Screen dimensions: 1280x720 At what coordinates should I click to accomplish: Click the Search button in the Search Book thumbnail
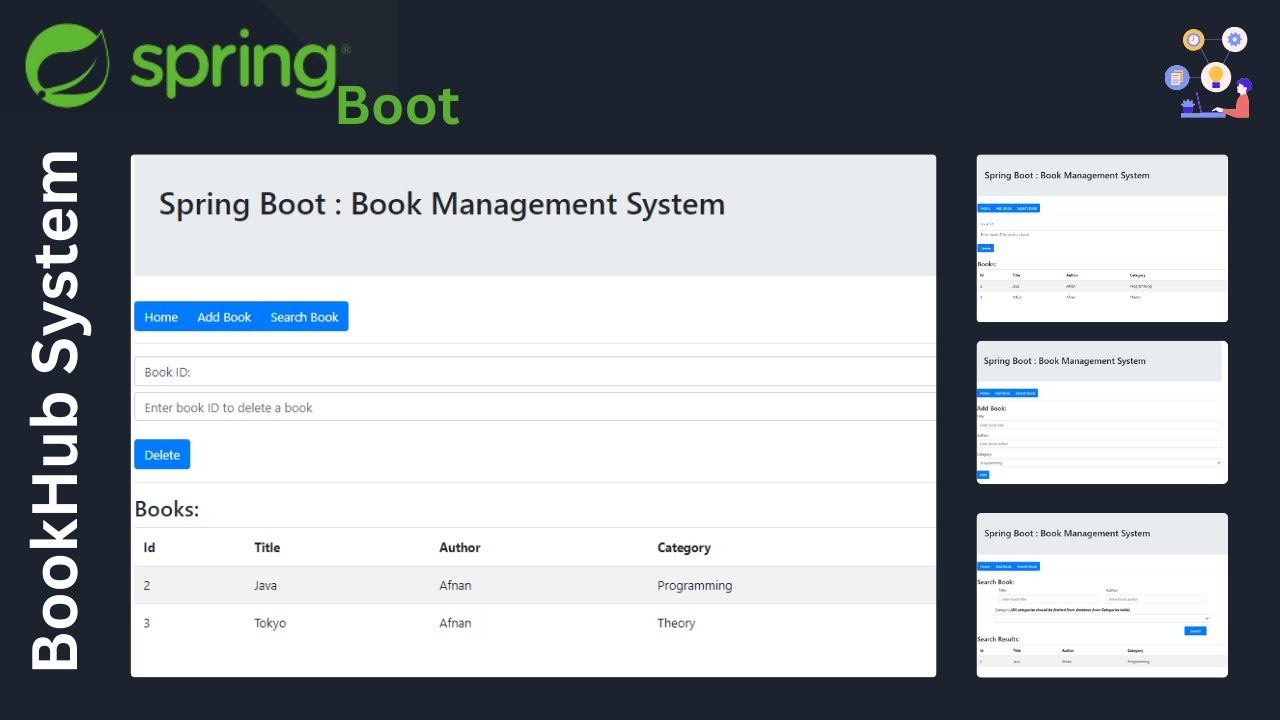pos(1195,631)
